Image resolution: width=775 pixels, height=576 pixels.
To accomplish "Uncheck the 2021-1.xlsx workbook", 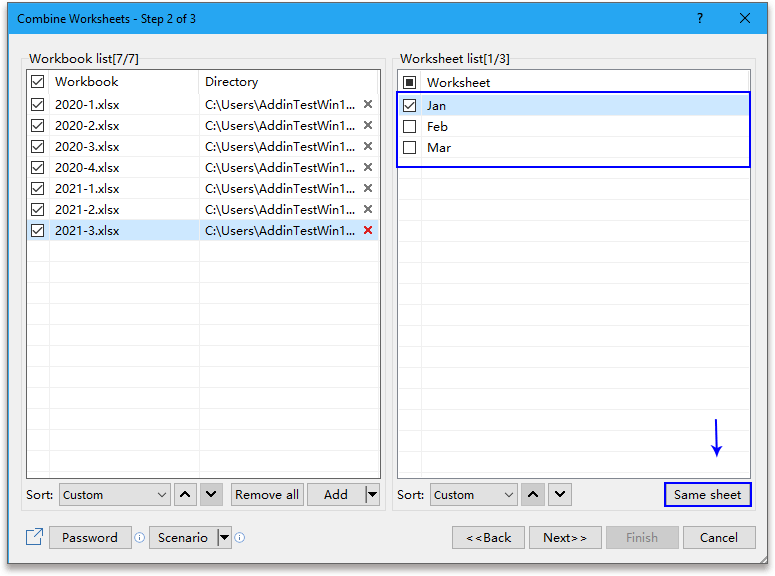I will pyautogui.click(x=38, y=189).
